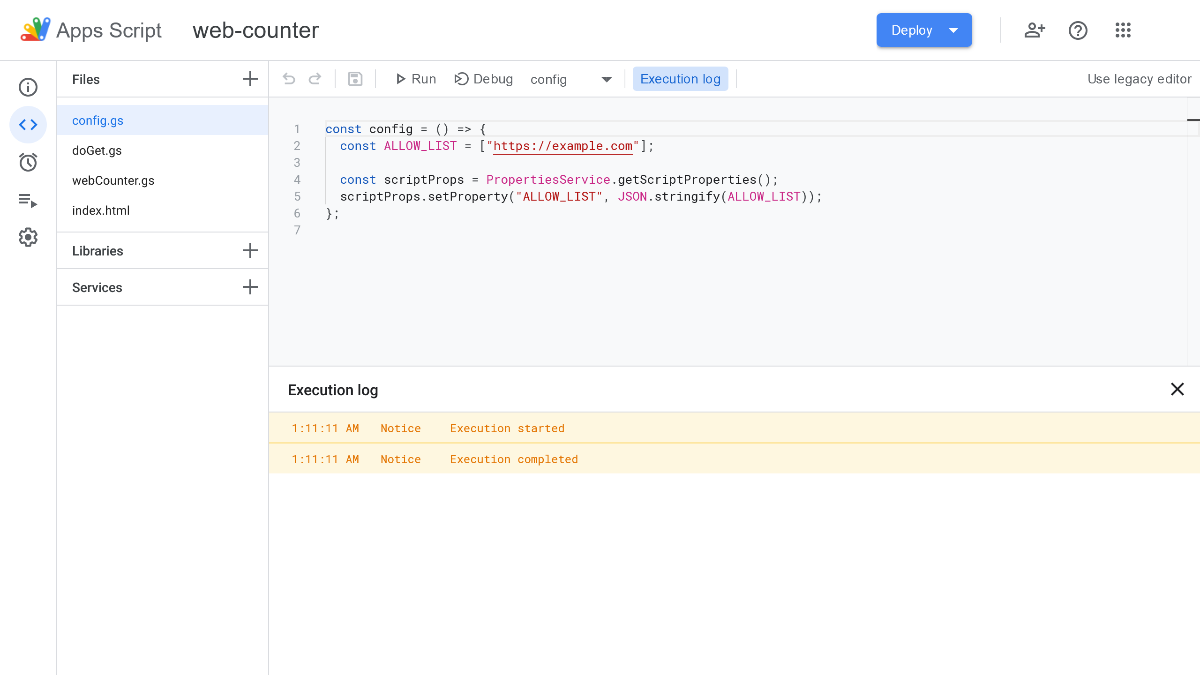This screenshot has height=675, width=1200.
Task: Click Use legacy editor link
Action: pyautogui.click(x=1139, y=79)
